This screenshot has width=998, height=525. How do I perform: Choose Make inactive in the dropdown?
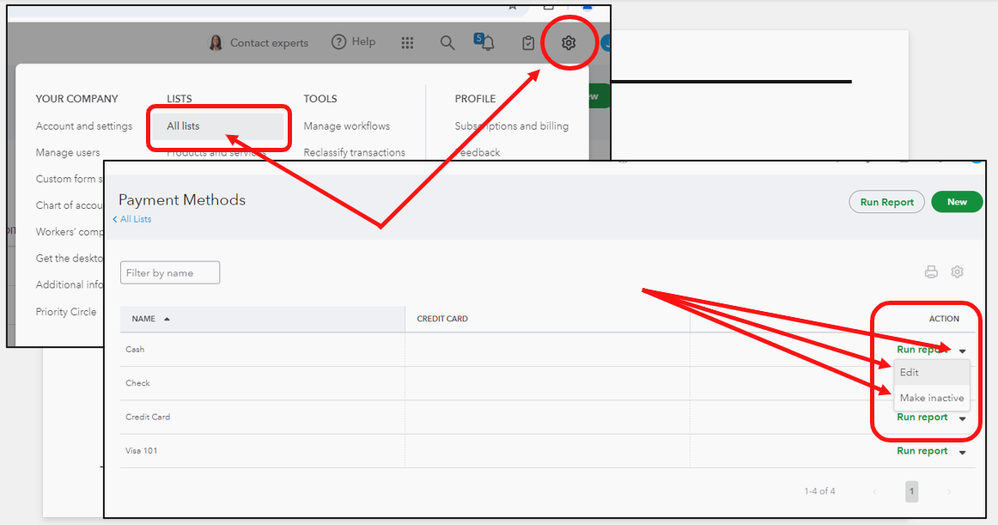click(932, 398)
